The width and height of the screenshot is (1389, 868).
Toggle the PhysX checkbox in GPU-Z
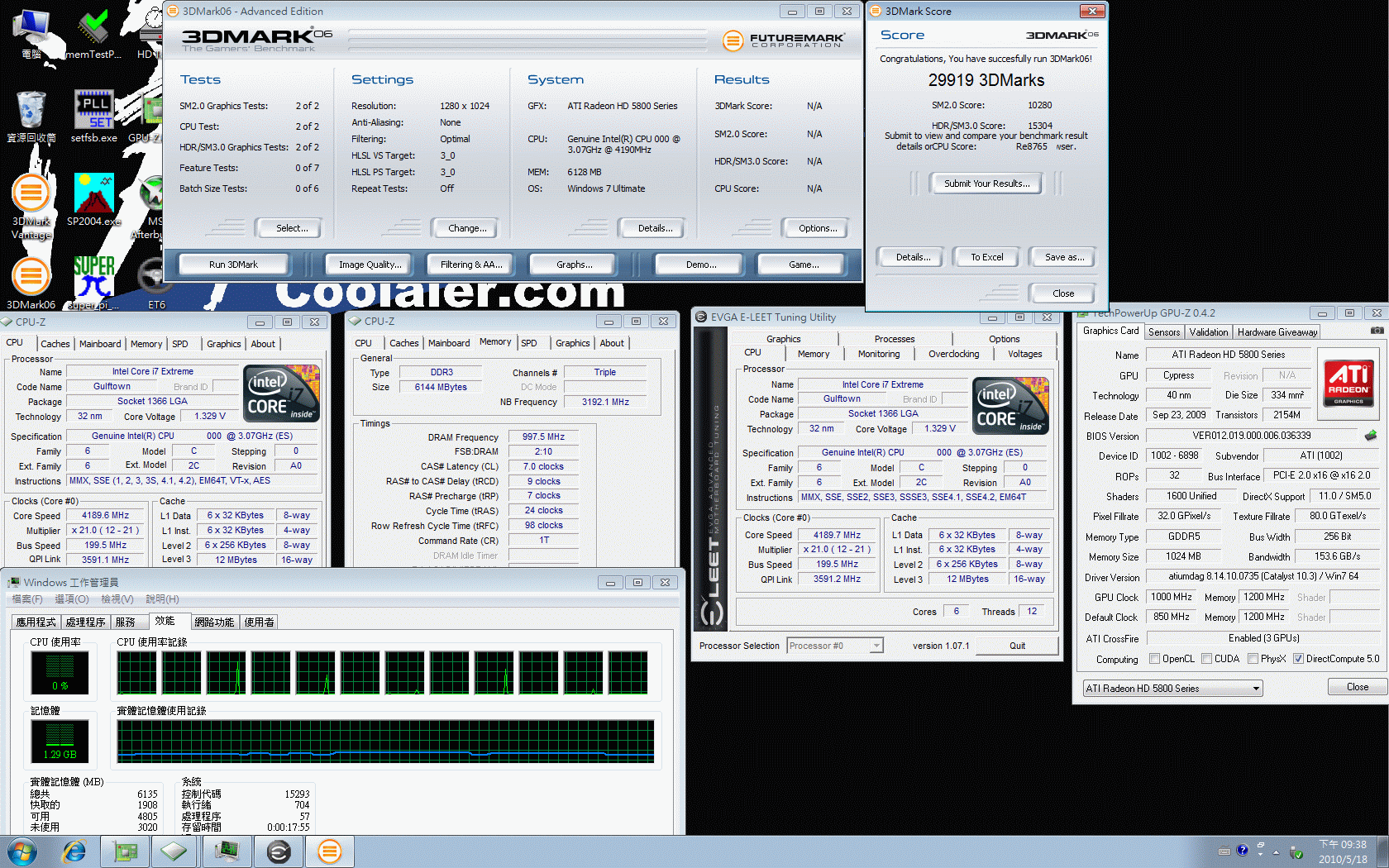[1253, 659]
